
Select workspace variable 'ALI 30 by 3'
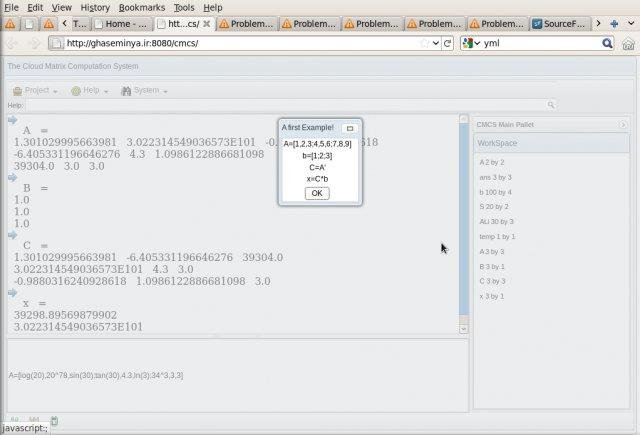[x=496, y=222]
